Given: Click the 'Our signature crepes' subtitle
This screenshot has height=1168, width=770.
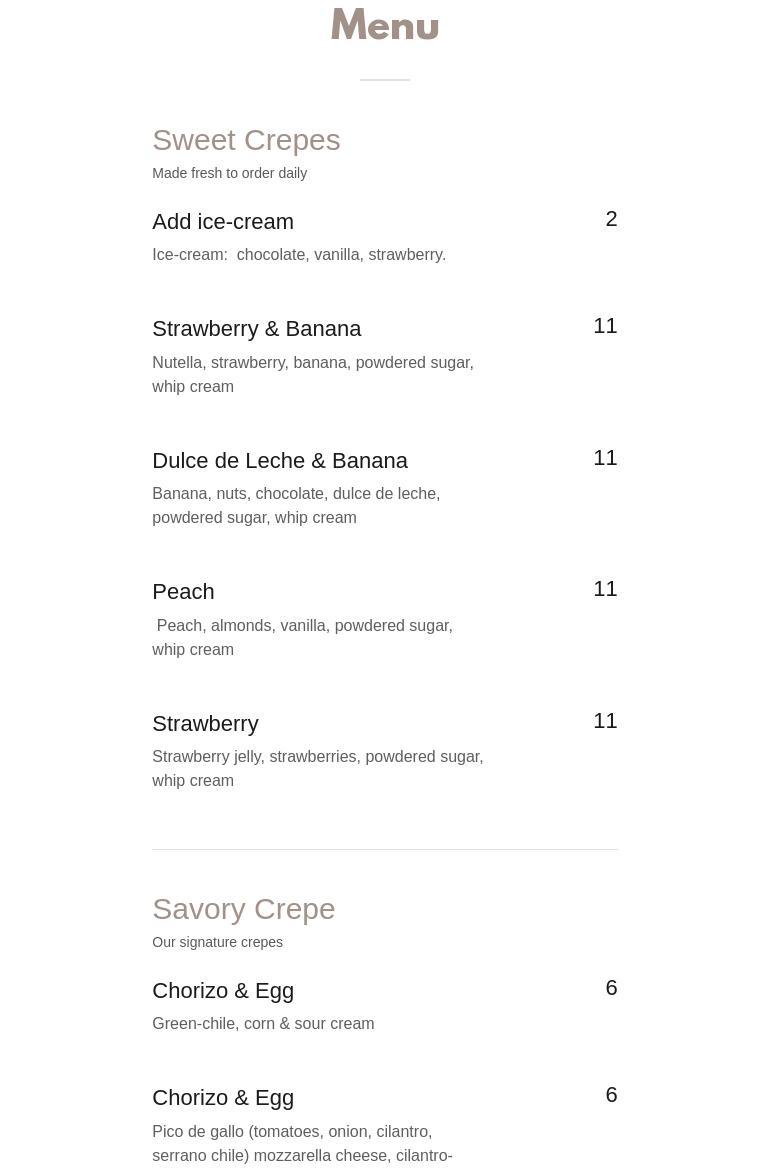Looking at the screenshot, I should [x=217, y=942].
